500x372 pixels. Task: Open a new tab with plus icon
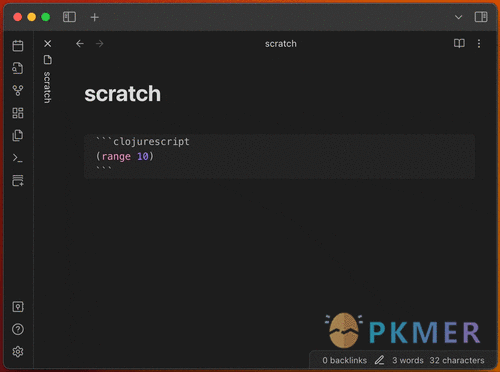pos(95,17)
